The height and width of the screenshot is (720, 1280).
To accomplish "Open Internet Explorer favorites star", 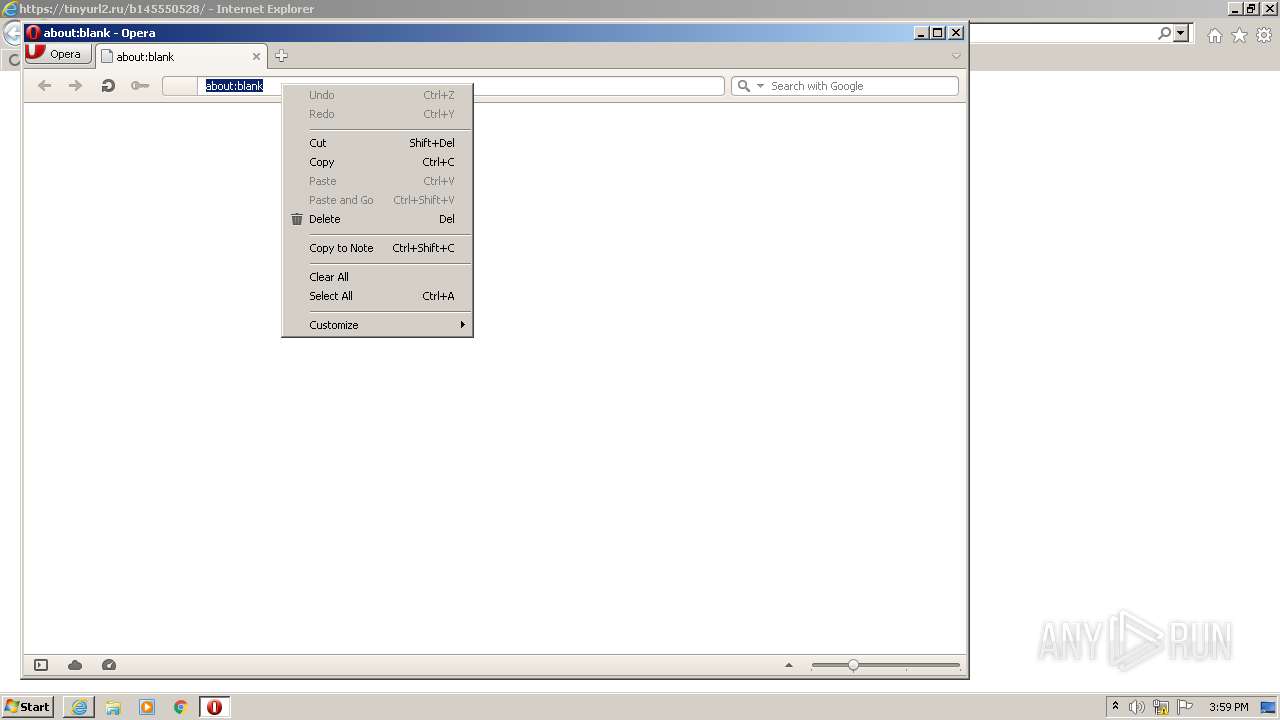I will tap(1239, 35).
